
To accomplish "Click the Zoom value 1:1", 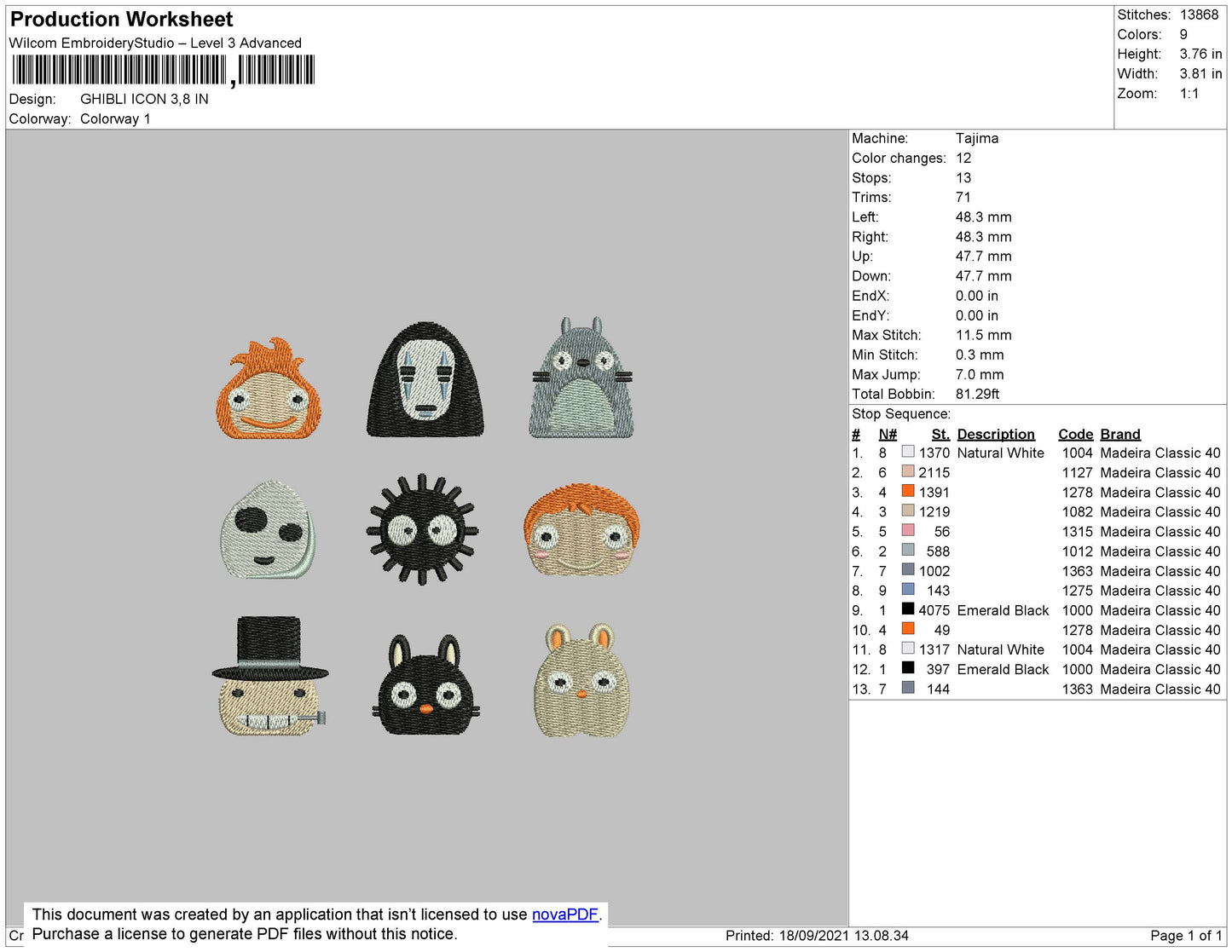I will (1189, 93).
